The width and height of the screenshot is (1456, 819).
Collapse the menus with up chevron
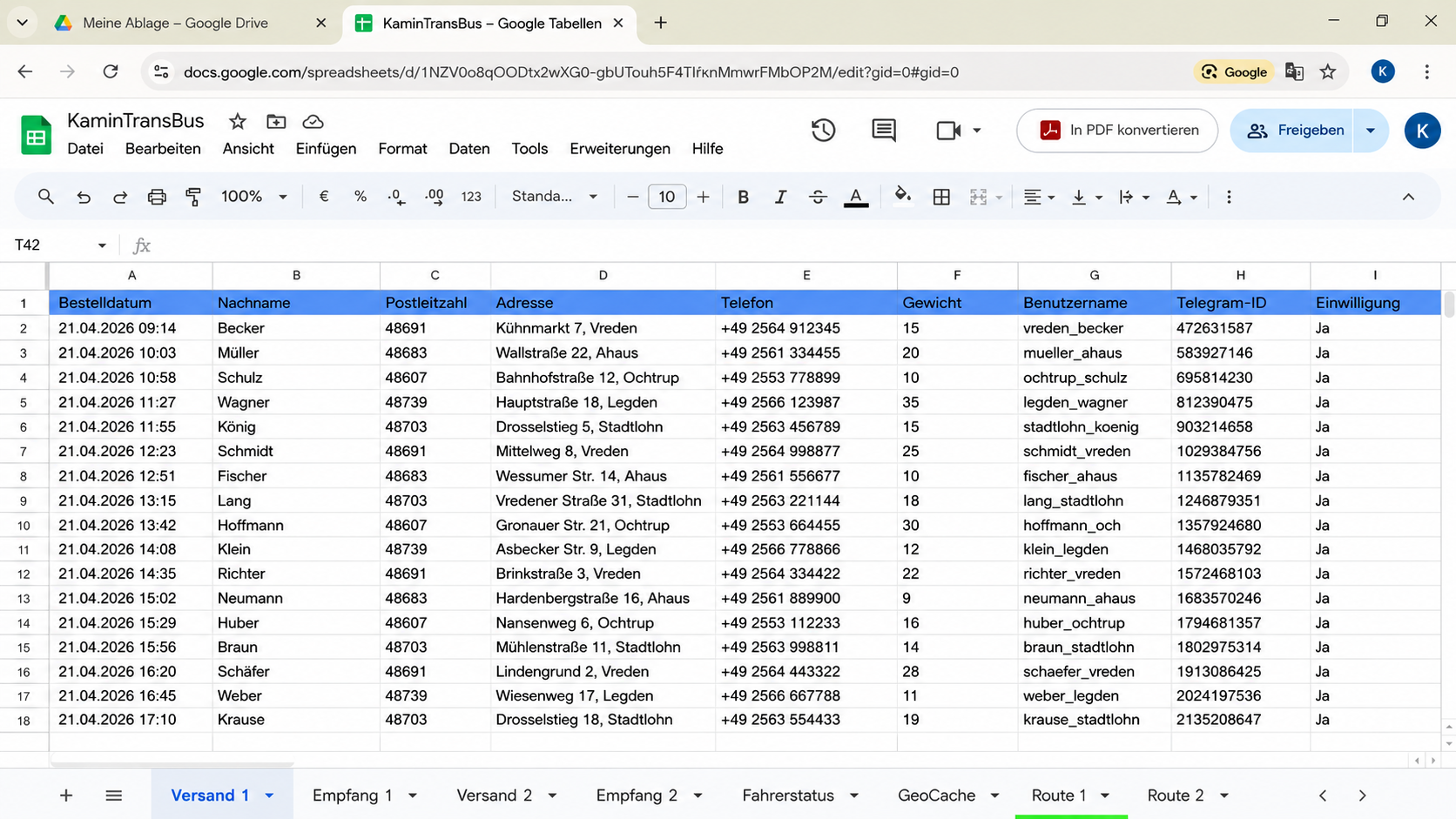point(1408,197)
